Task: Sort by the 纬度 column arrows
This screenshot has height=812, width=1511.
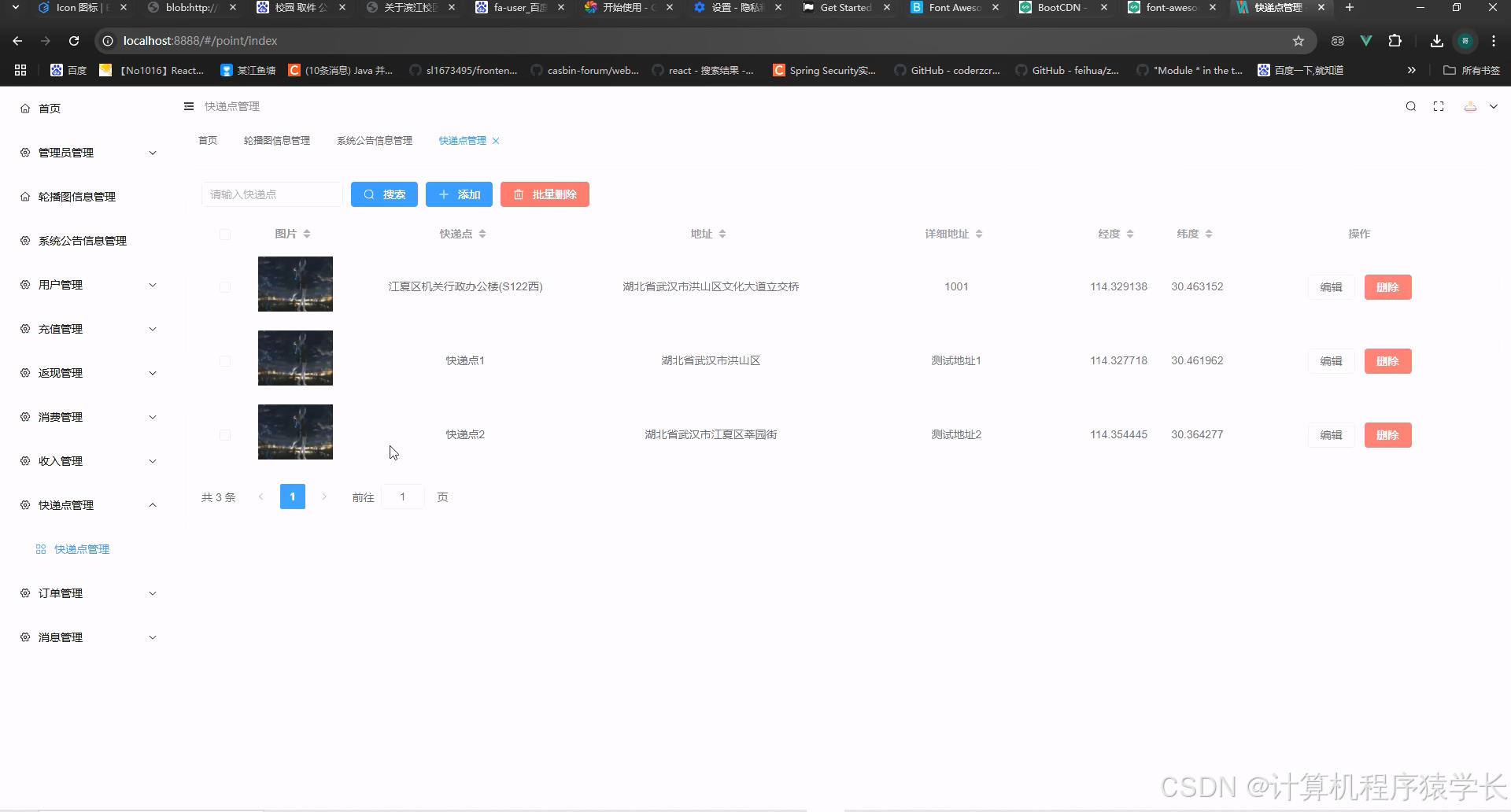Action: pyautogui.click(x=1209, y=234)
